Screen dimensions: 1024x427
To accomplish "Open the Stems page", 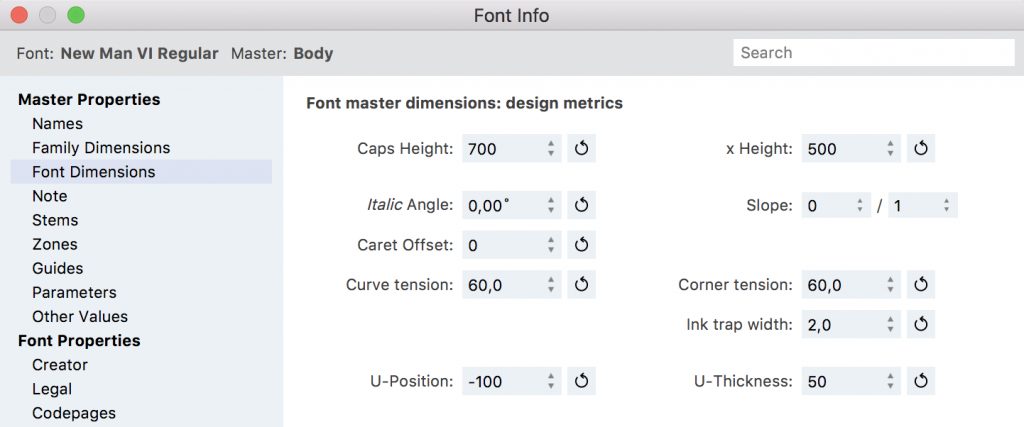I will pos(55,220).
